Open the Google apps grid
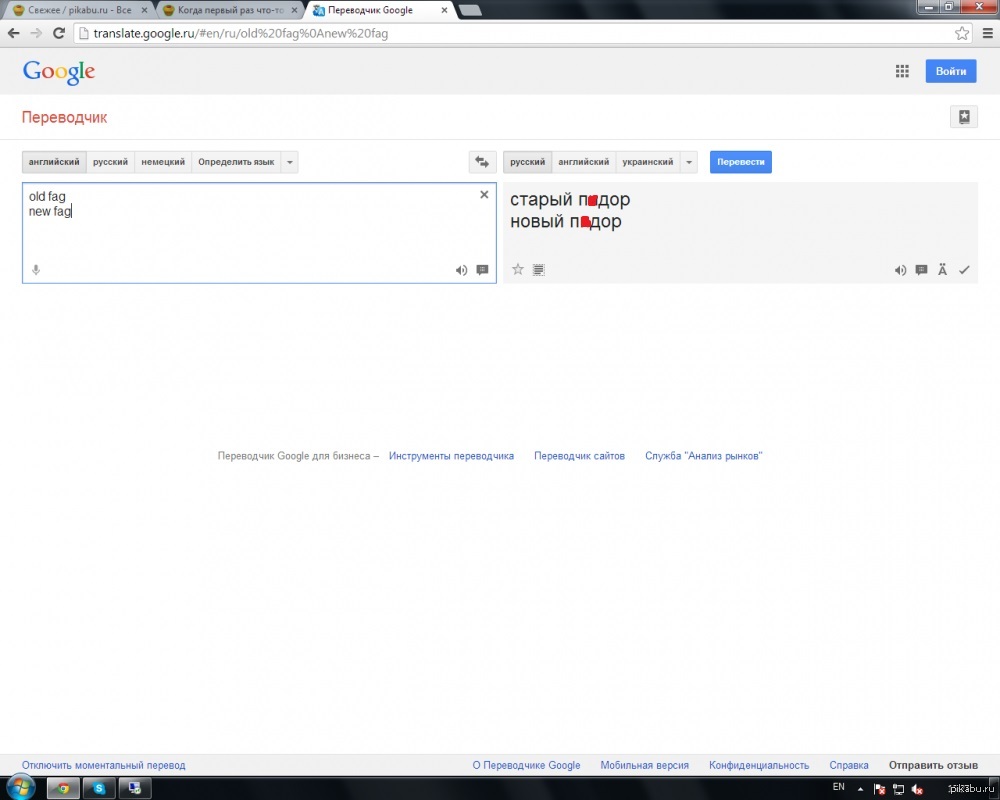1000x800 pixels. tap(902, 71)
